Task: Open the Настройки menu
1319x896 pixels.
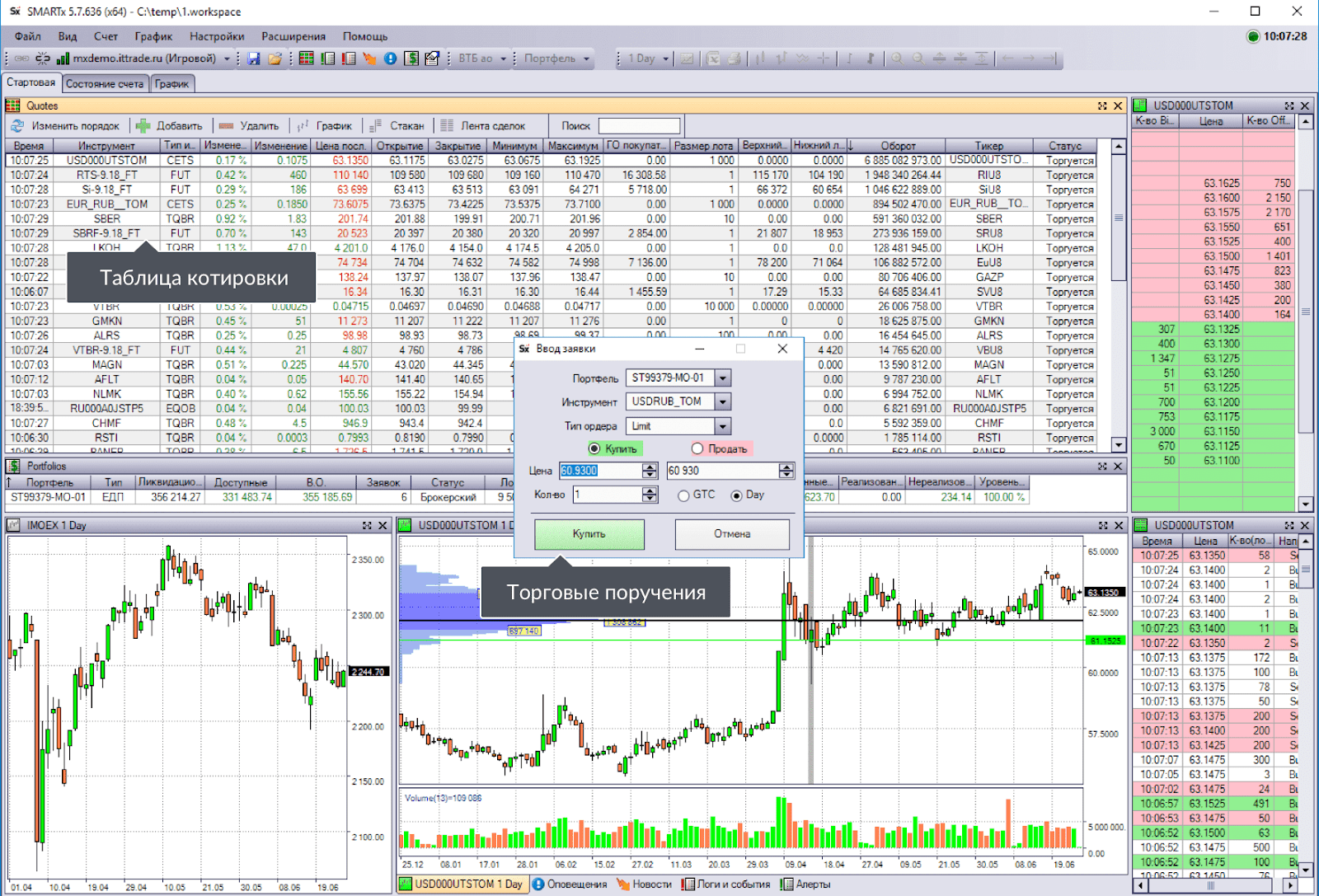Action: pyautogui.click(x=217, y=36)
